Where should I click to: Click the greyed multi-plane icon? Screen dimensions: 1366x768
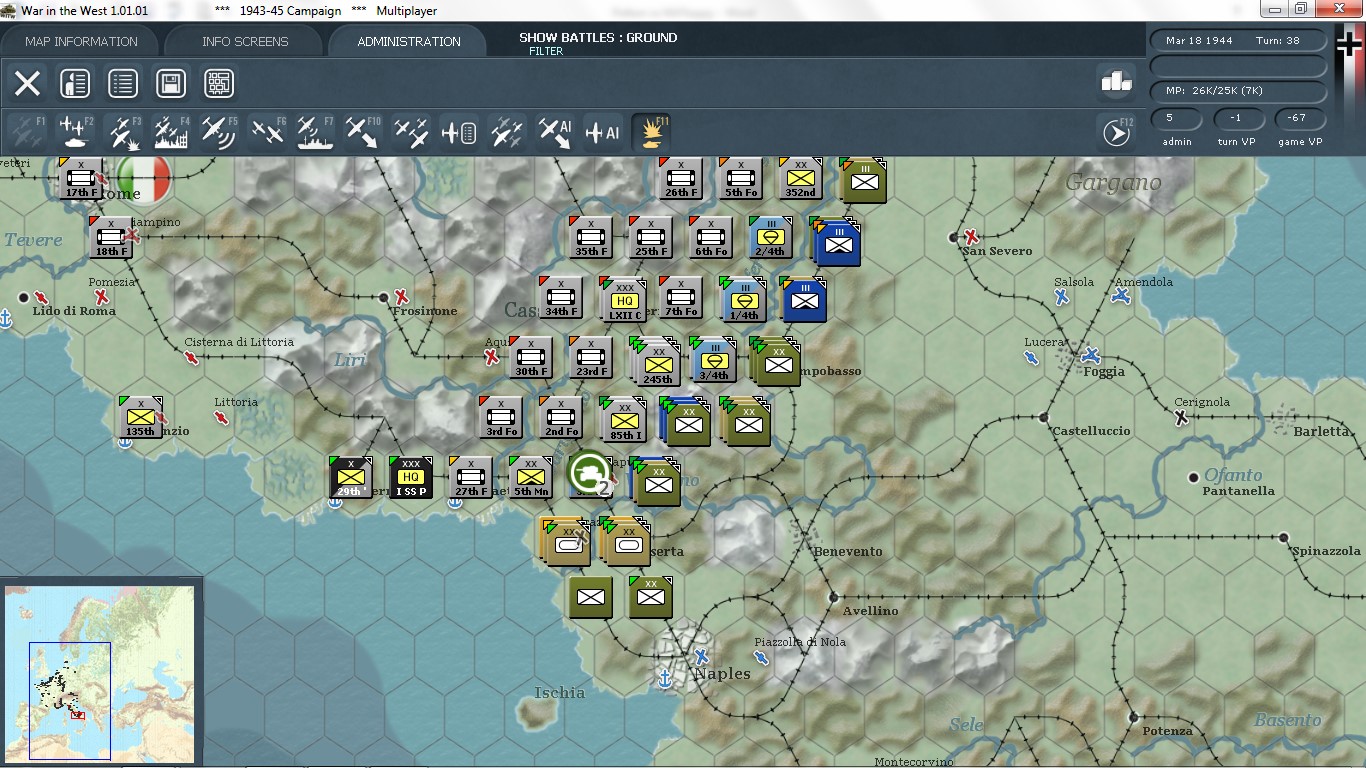[x=507, y=132]
